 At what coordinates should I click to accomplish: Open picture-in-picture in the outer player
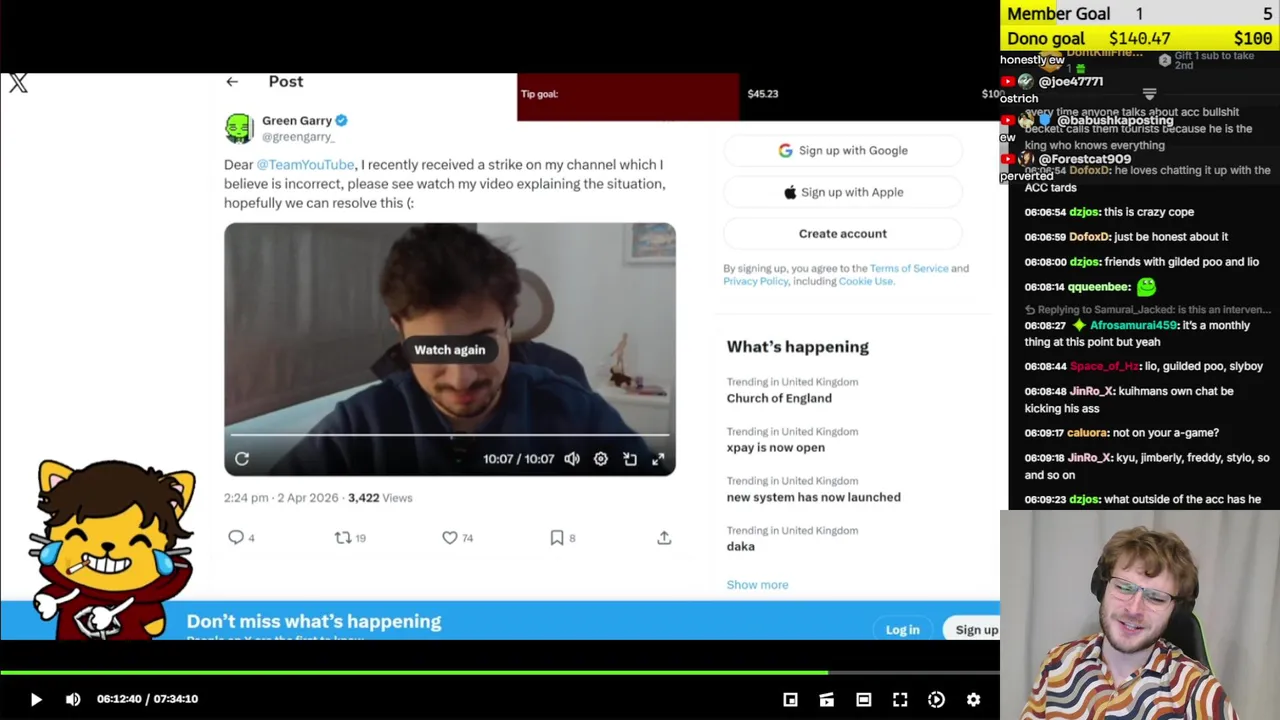tap(790, 700)
